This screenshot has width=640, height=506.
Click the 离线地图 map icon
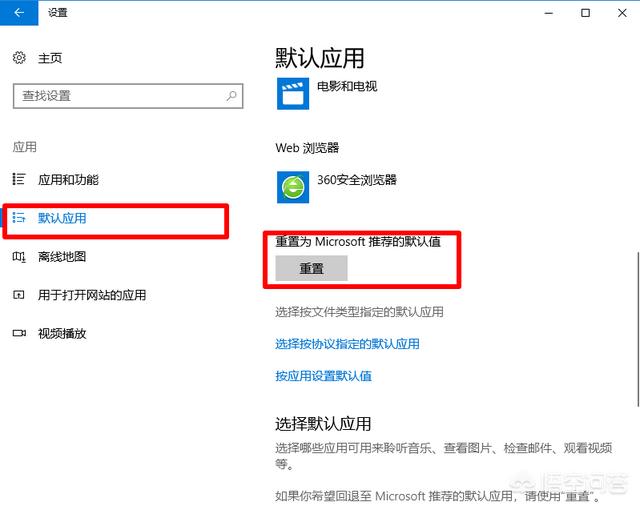click(x=18, y=257)
